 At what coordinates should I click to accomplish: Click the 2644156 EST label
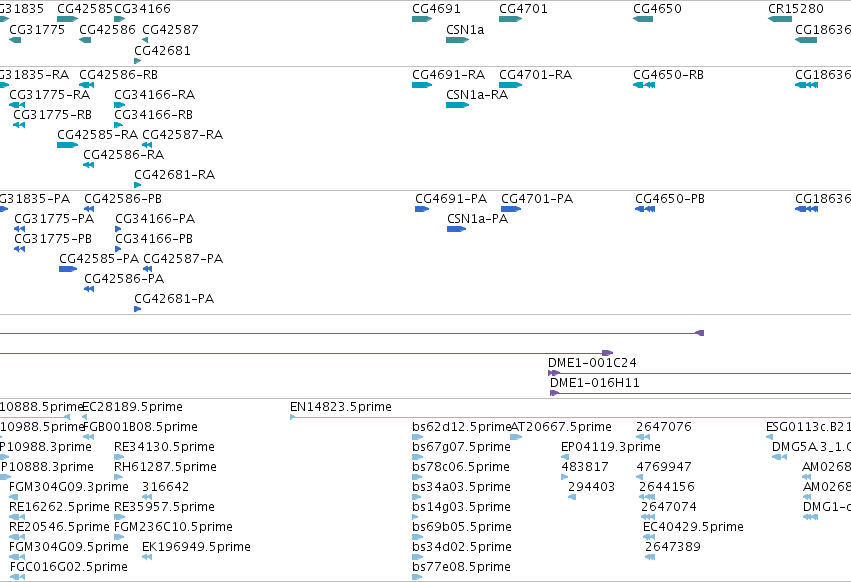coord(667,486)
